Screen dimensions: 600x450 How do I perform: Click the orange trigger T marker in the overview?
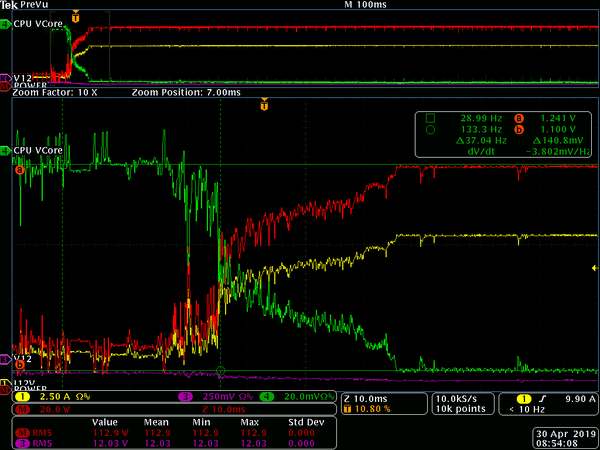coord(76,17)
